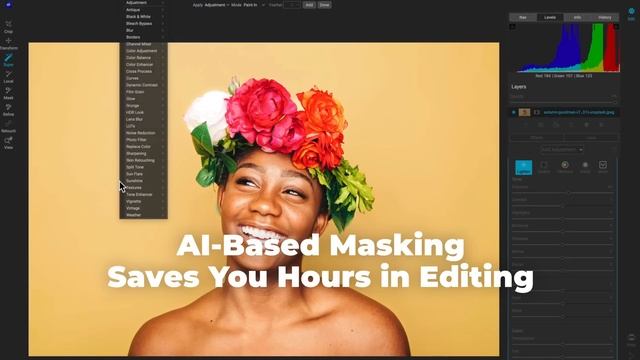
Task: Click the Done button in top bar
Action: (324, 5)
